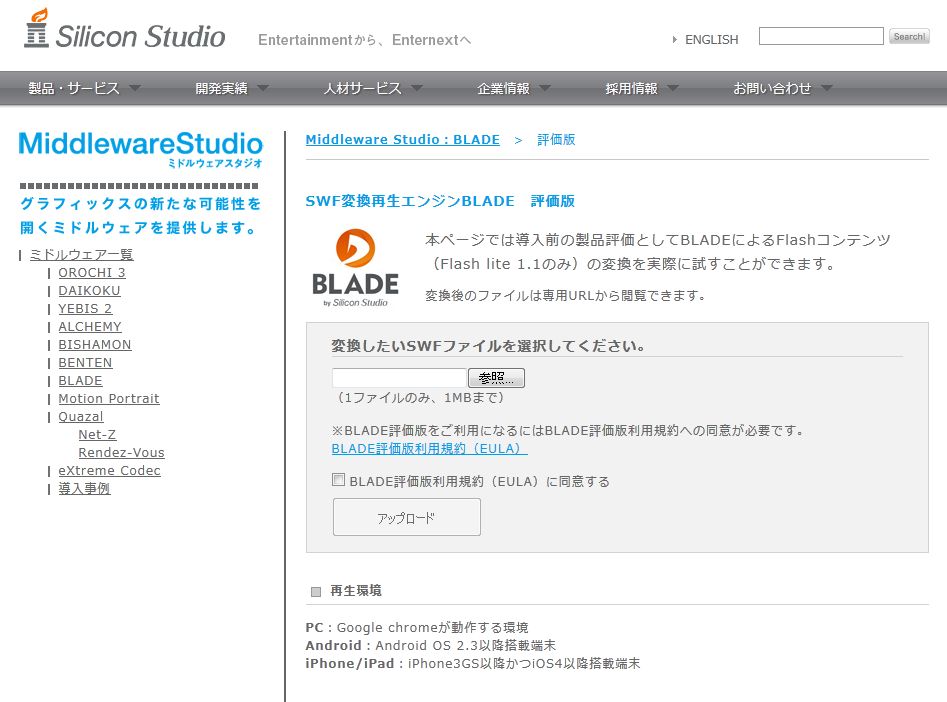Open the Motion Portrait sidebar link

pos(109,399)
